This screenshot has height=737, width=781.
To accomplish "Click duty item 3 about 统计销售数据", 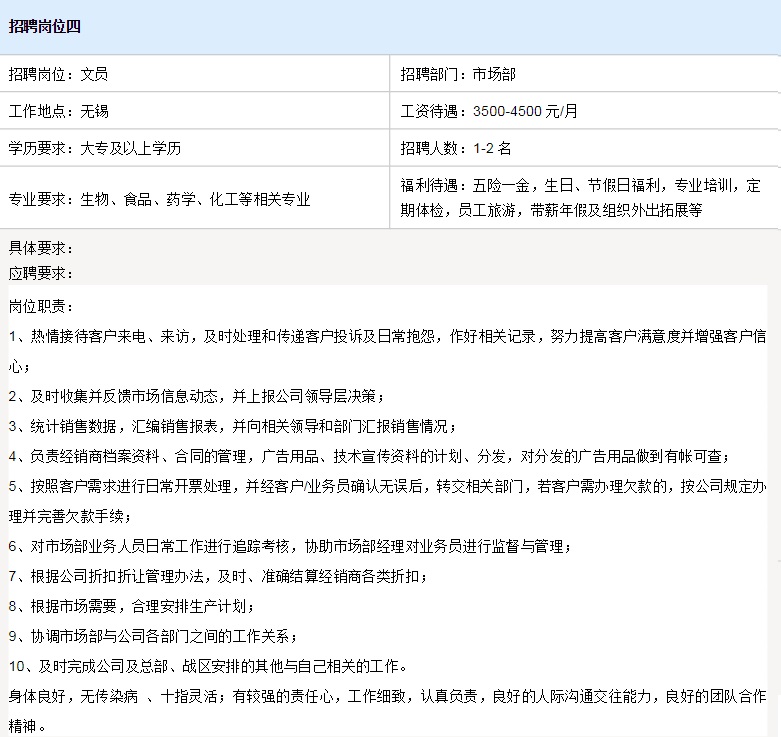I will pyautogui.click(x=232, y=427).
